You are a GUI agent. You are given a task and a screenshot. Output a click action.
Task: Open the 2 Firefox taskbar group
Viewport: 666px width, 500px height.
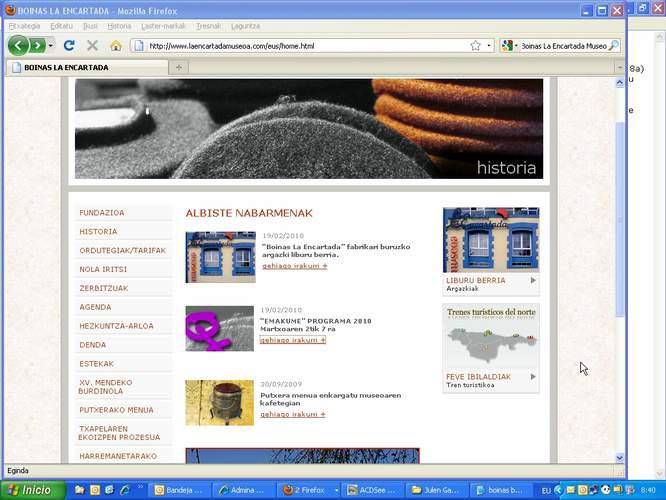click(x=309, y=490)
